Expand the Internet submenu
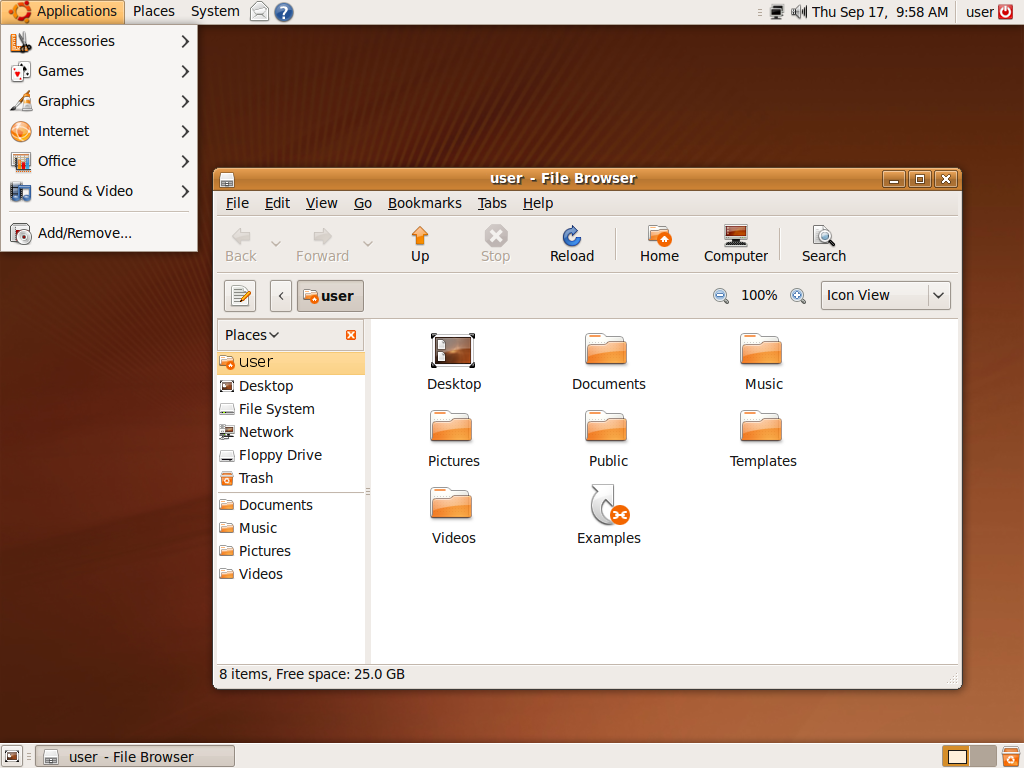1024x768 pixels. pyautogui.click(x=99, y=131)
